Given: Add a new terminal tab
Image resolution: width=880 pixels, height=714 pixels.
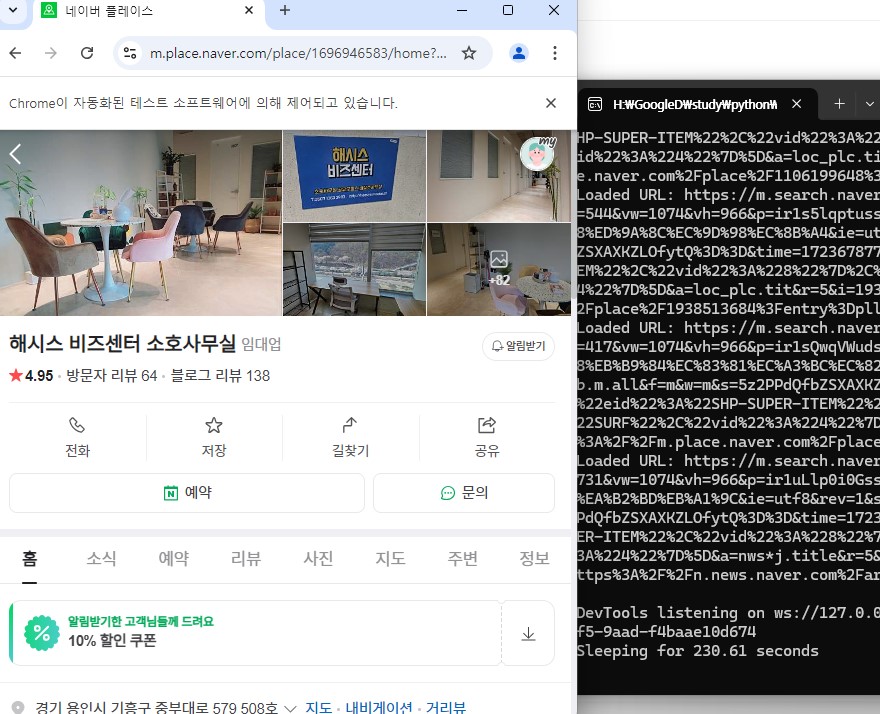Looking at the screenshot, I should click(839, 104).
